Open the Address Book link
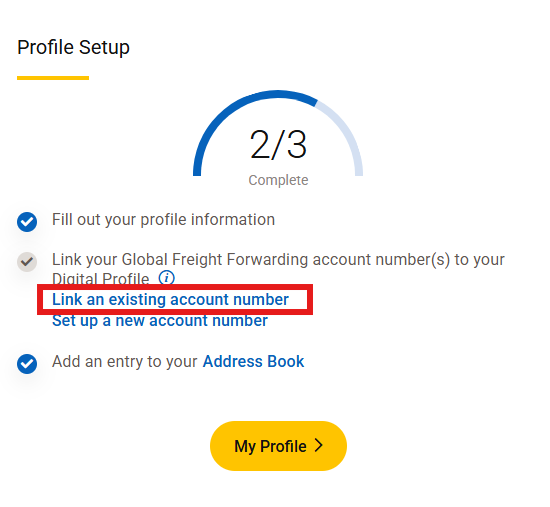 253,361
